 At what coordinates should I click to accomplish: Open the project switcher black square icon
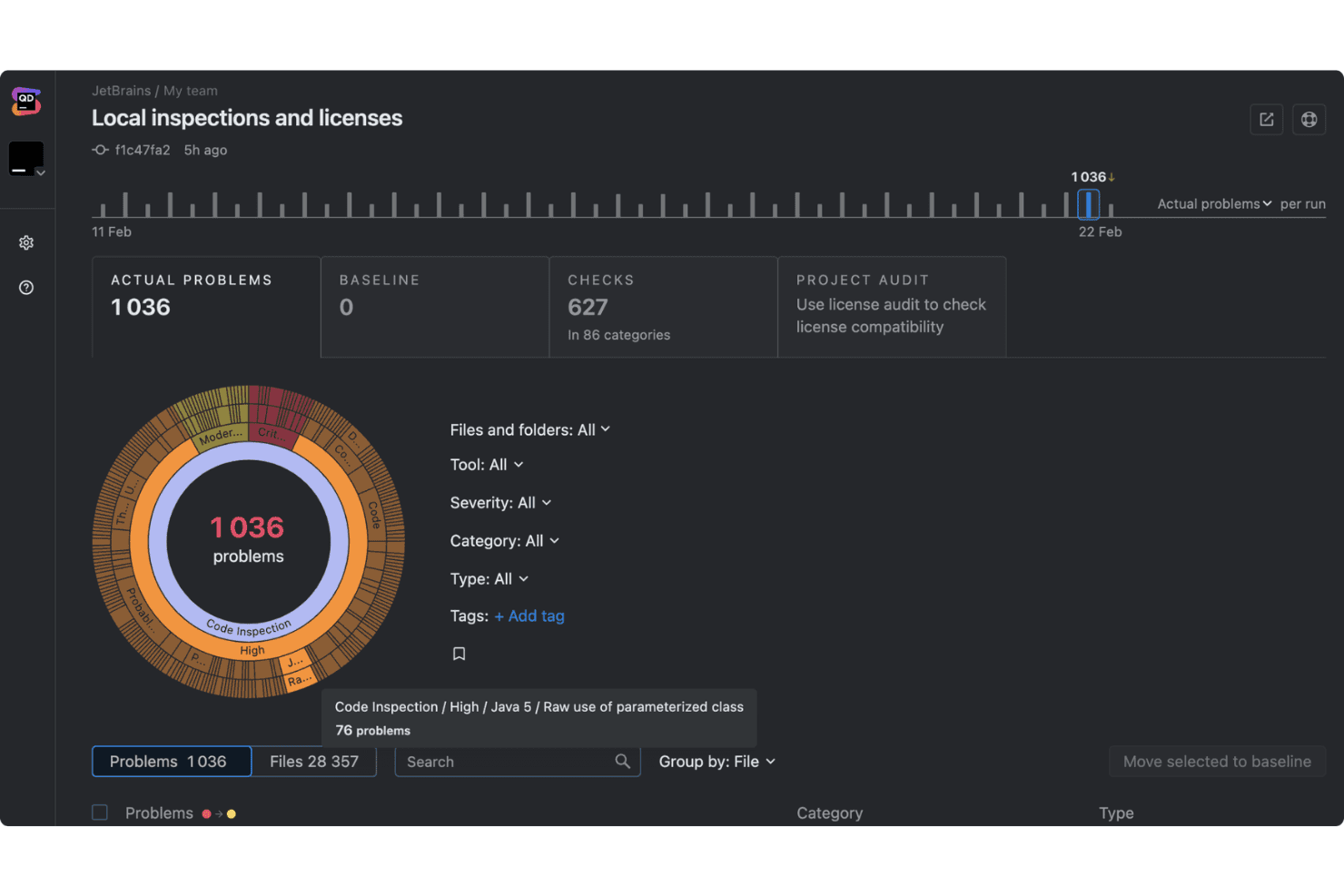pyautogui.click(x=26, y=158)
